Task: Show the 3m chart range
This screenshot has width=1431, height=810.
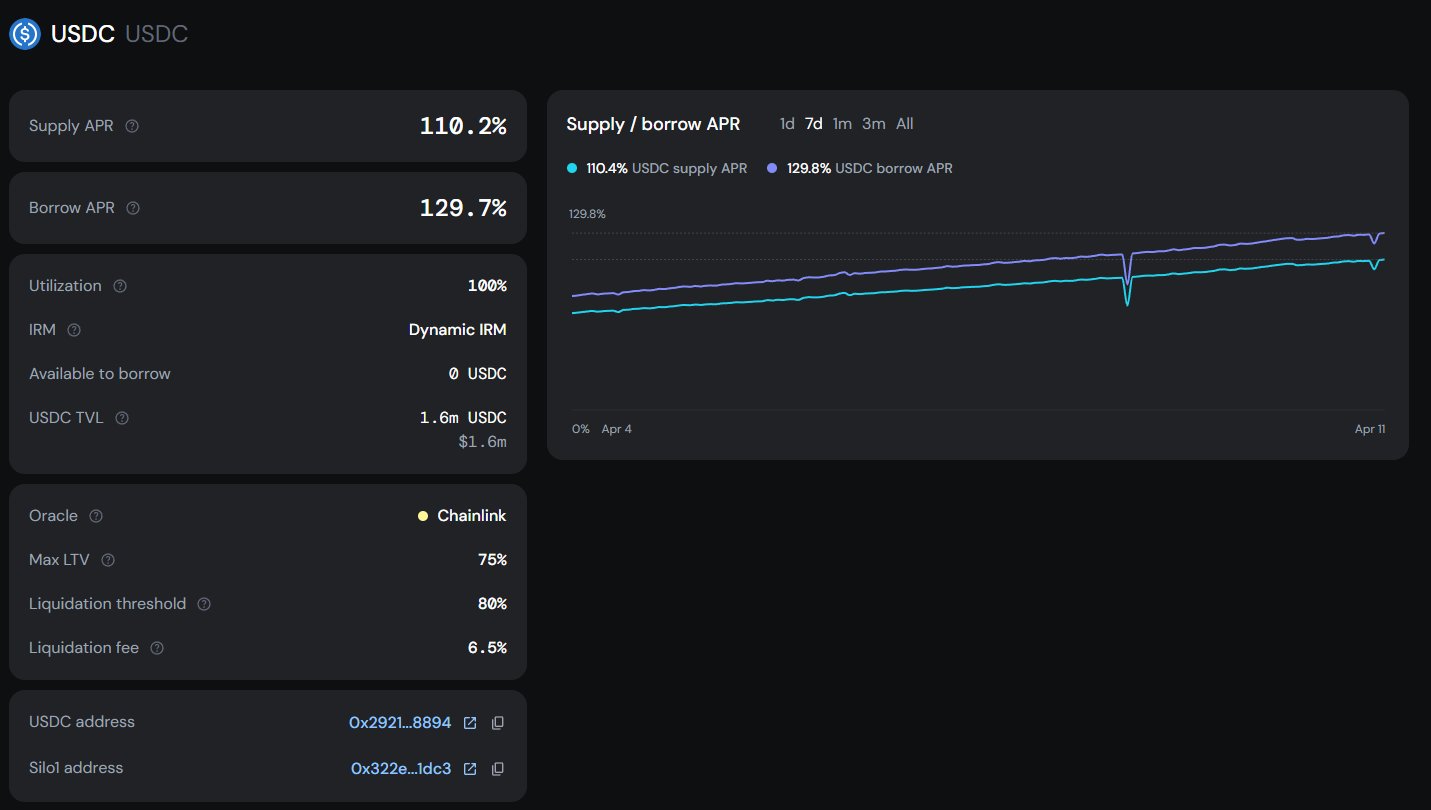Action: click(x=873, y=124)
